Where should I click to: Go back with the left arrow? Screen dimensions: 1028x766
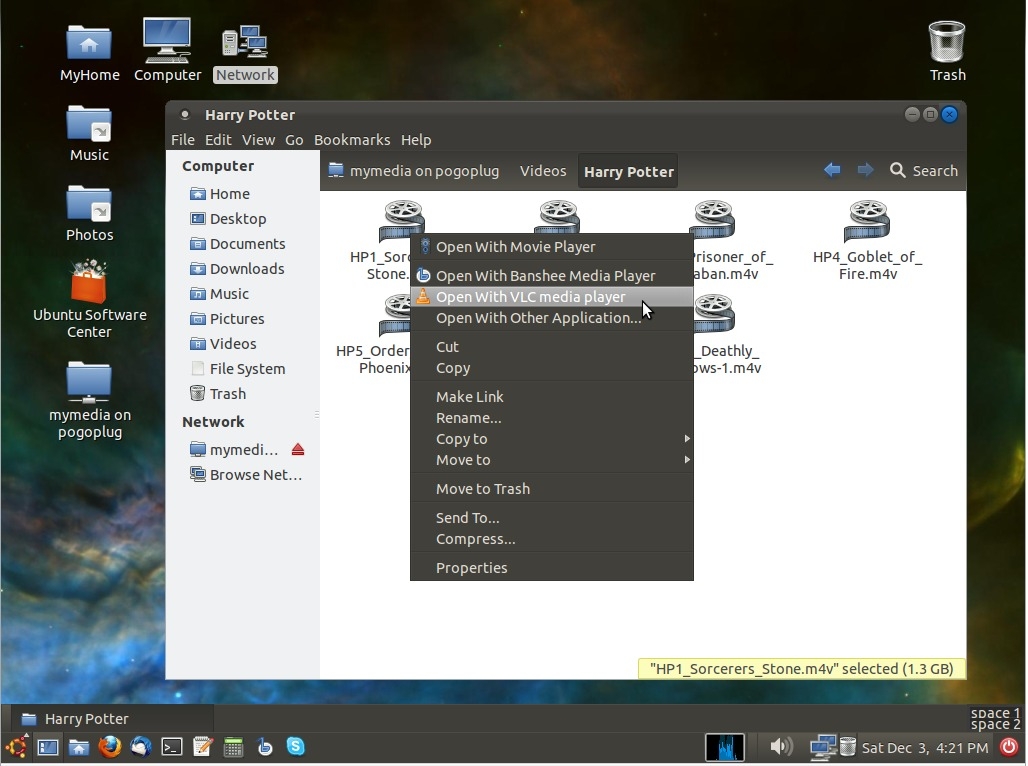click(x=832, y=171)
